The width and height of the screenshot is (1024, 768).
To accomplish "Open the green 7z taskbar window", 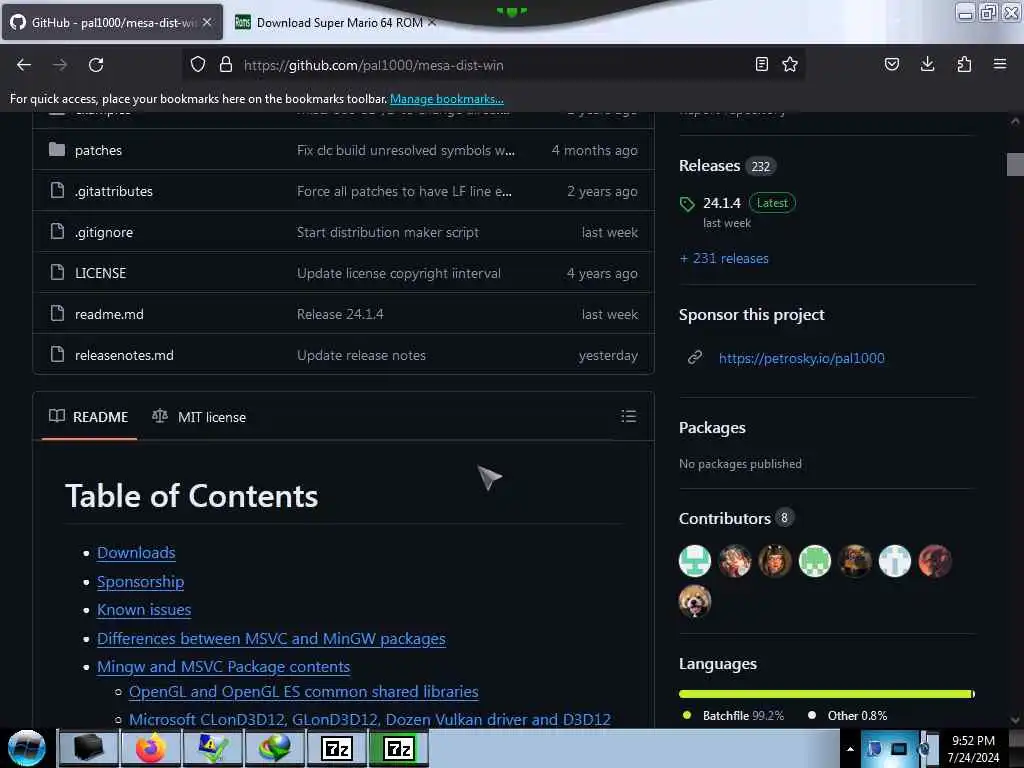I will coord(399,748).
